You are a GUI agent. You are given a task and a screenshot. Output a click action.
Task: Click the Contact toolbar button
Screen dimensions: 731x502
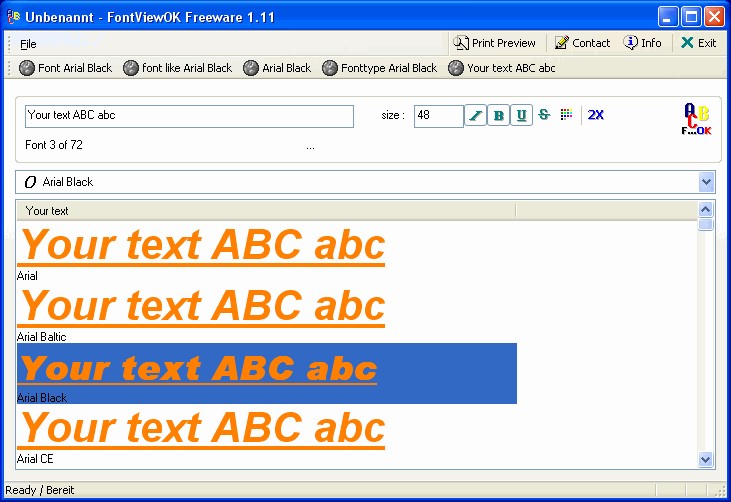point(582,43)
